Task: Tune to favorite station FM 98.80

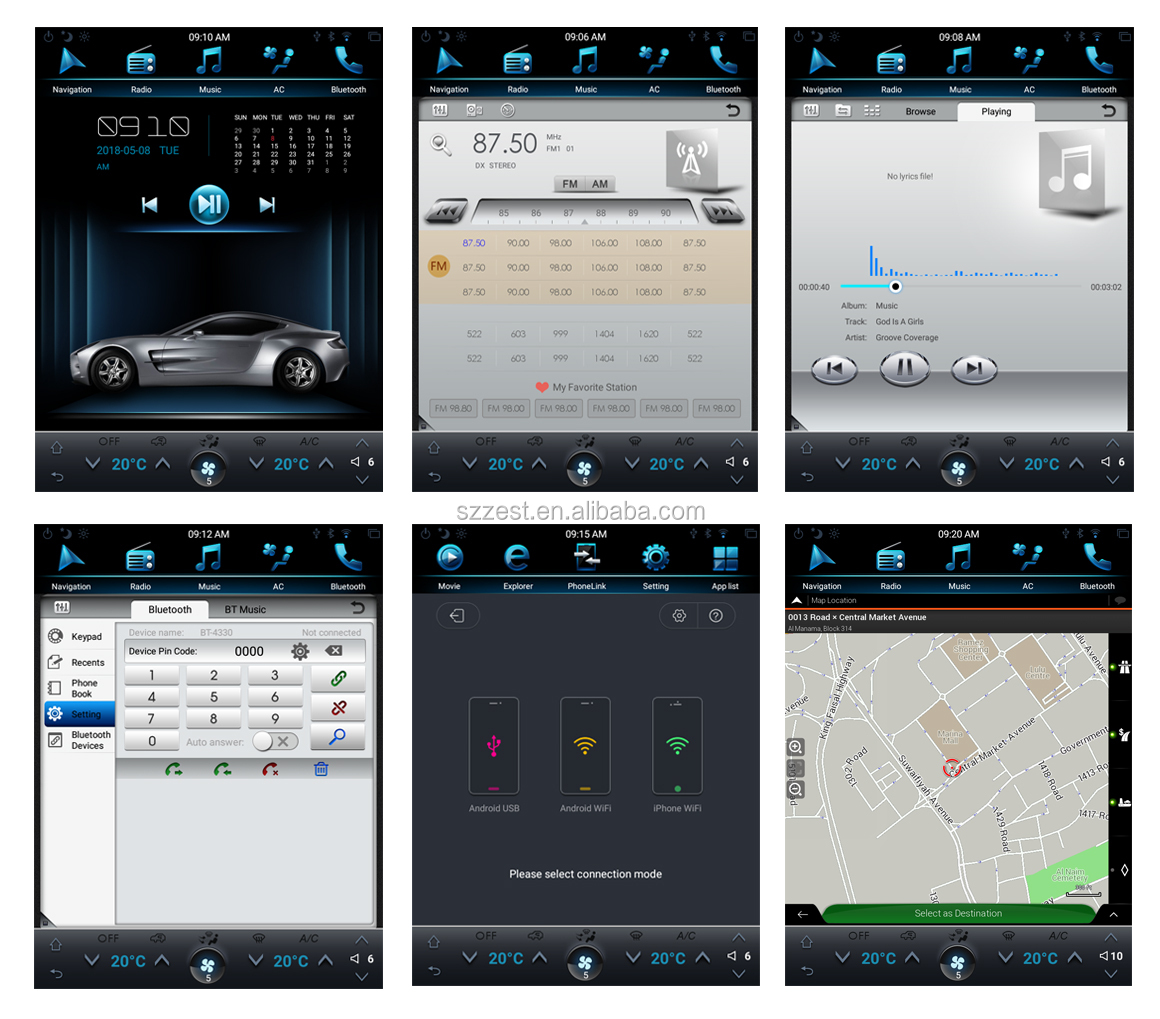Action: (453, 408)
